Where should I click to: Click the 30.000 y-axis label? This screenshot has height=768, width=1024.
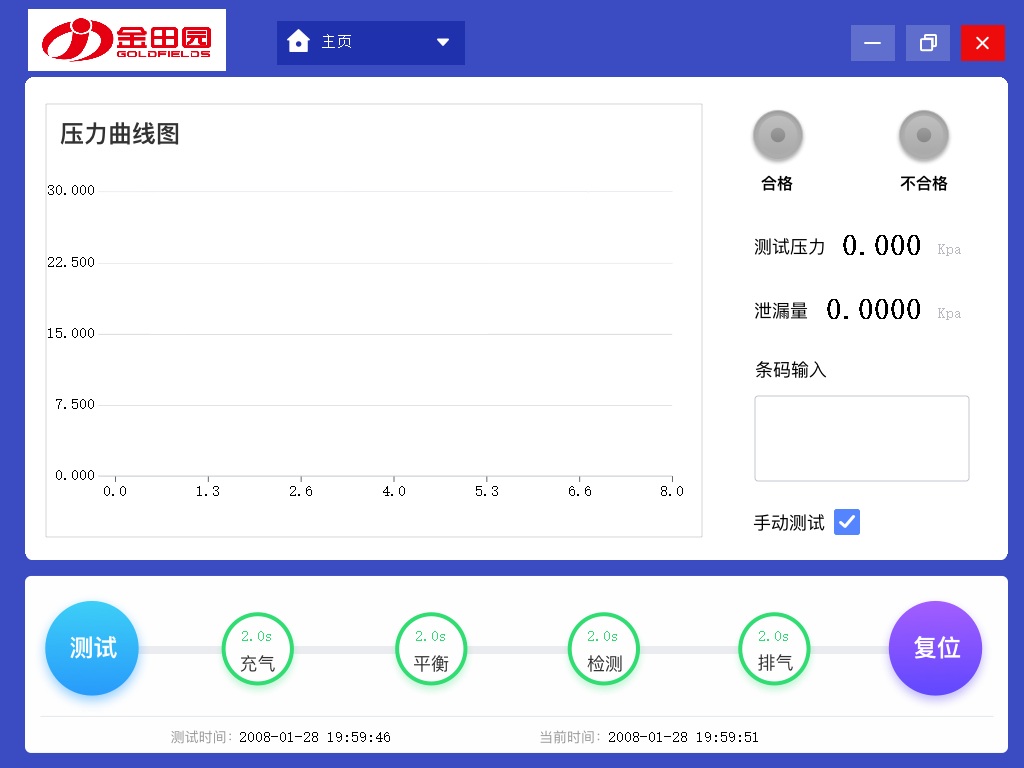point(71,190)
